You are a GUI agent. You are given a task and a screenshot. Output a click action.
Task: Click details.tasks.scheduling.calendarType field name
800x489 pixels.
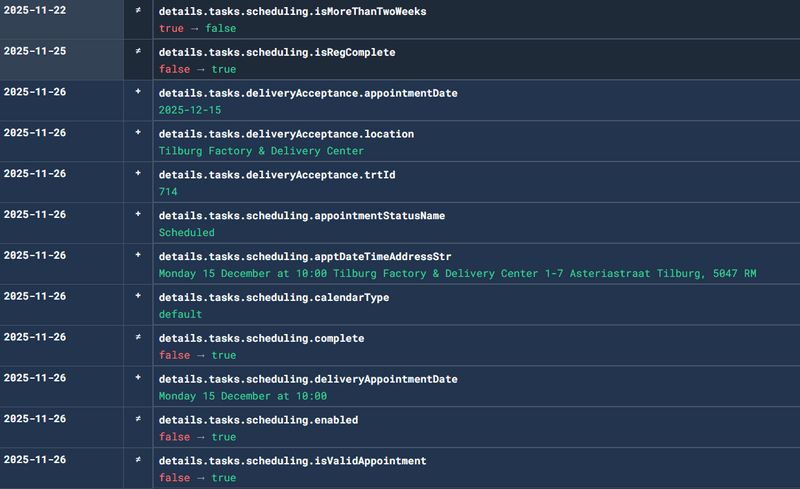click(x=274, y=297)
